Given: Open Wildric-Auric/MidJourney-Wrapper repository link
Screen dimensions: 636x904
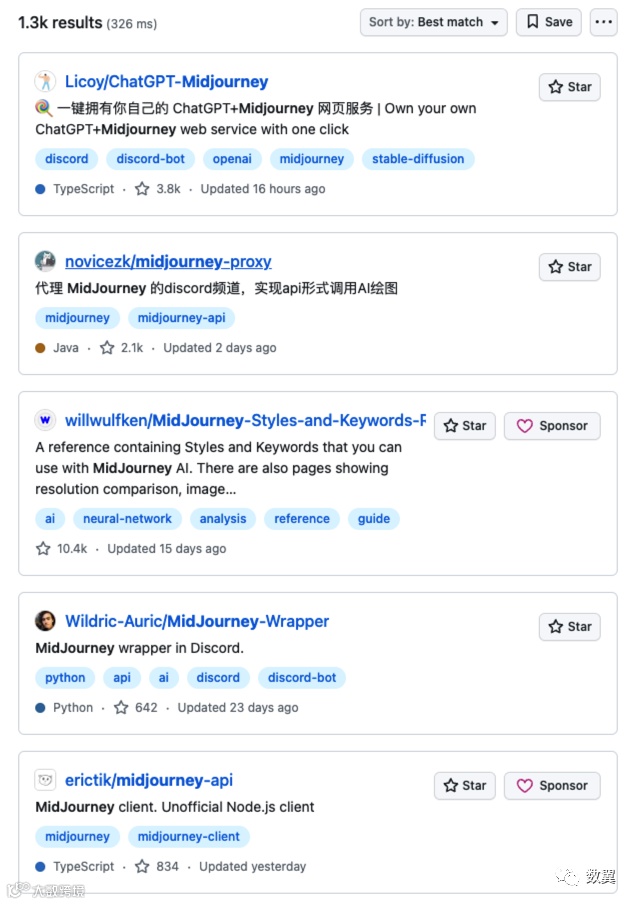Looking at the screenshot, I should [x=197, y=622].
